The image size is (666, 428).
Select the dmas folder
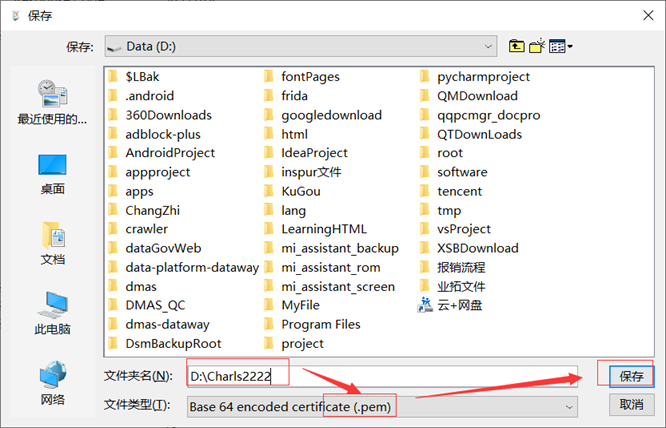tap(133, 287)
